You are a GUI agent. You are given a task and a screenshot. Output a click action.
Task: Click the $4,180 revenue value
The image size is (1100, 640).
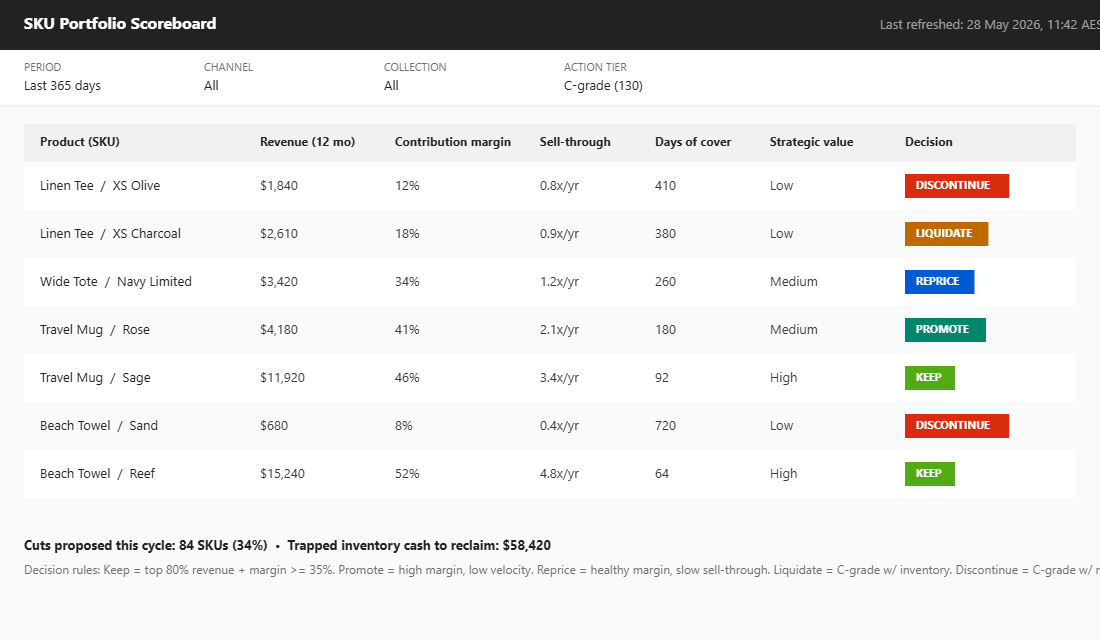pos(279,330)
